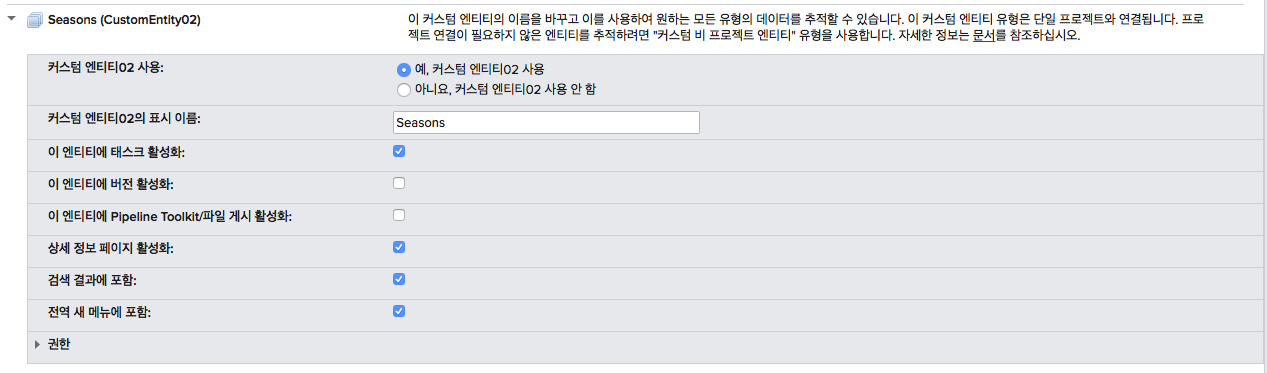
Task: Click the '이 엔티티에 Pipeline Toolkit/파일 게시 활성화:' label
Action: [170, 216]
